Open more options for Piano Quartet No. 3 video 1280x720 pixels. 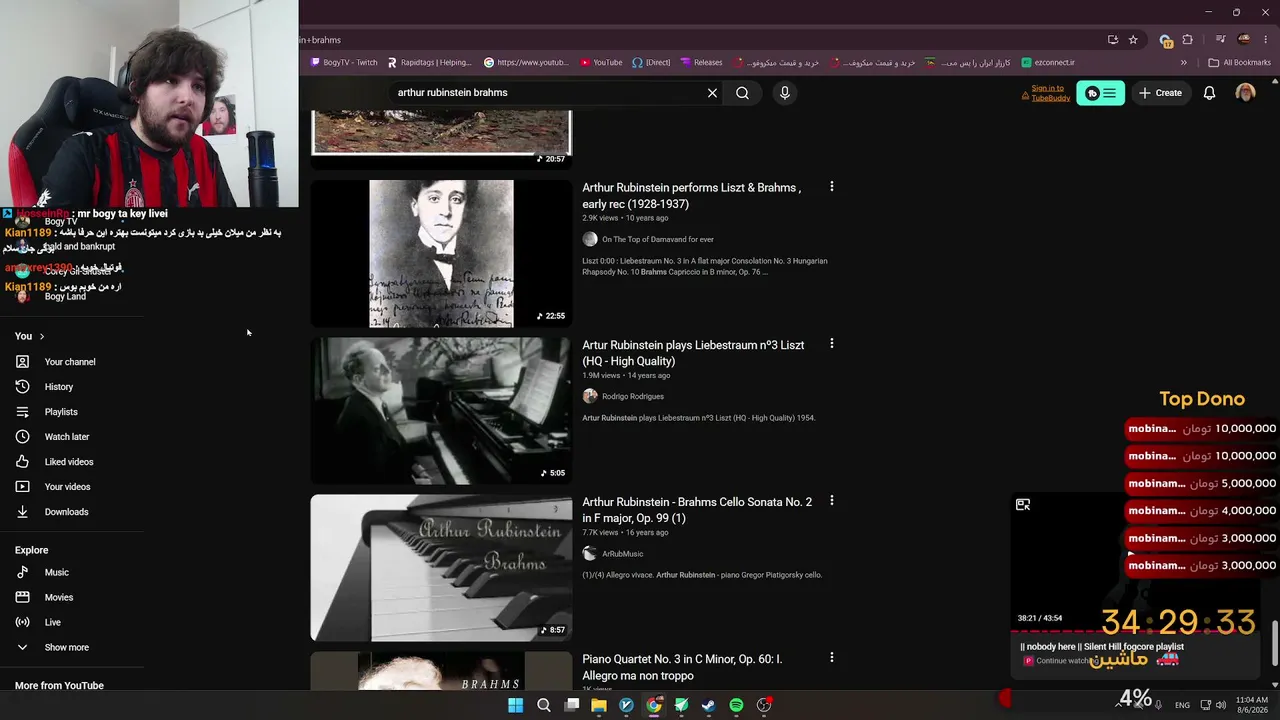(831, 658)
